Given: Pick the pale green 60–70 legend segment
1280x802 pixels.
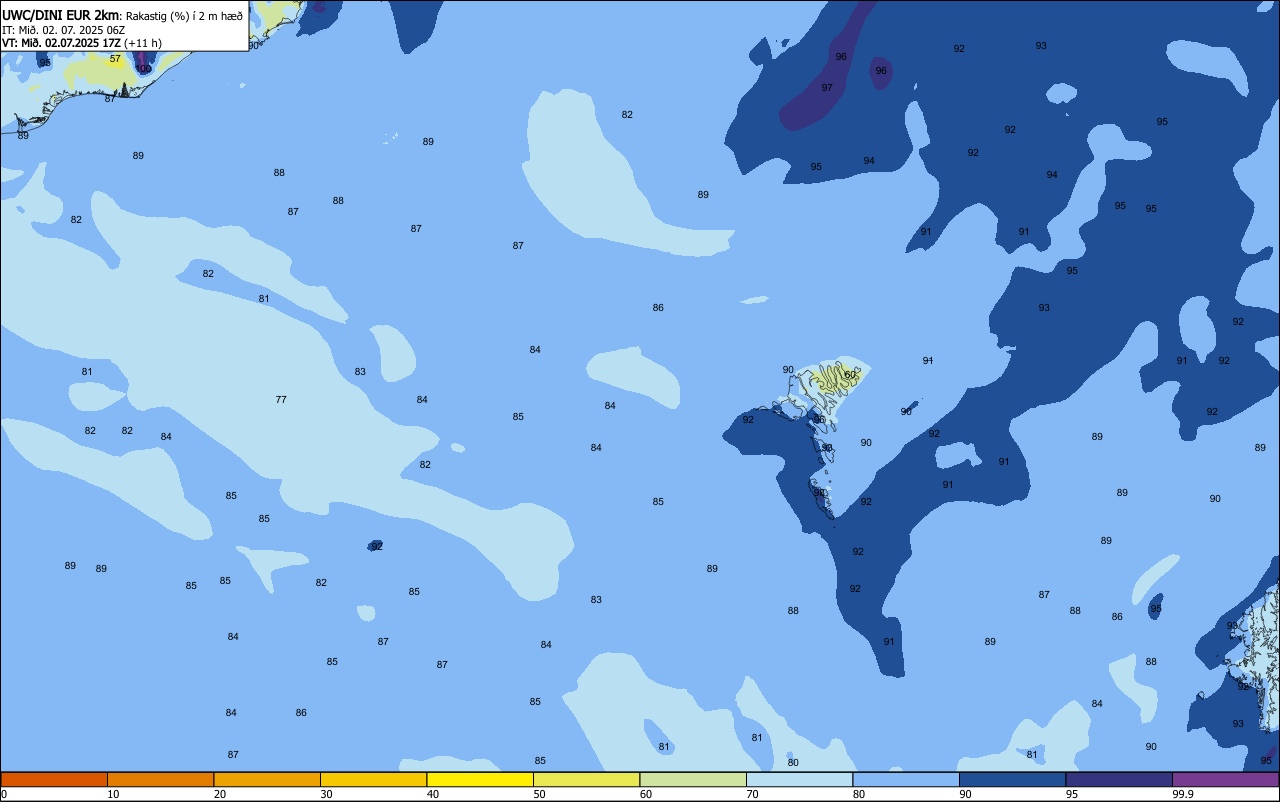Looking at the screenshot, I should pos(693,779).
